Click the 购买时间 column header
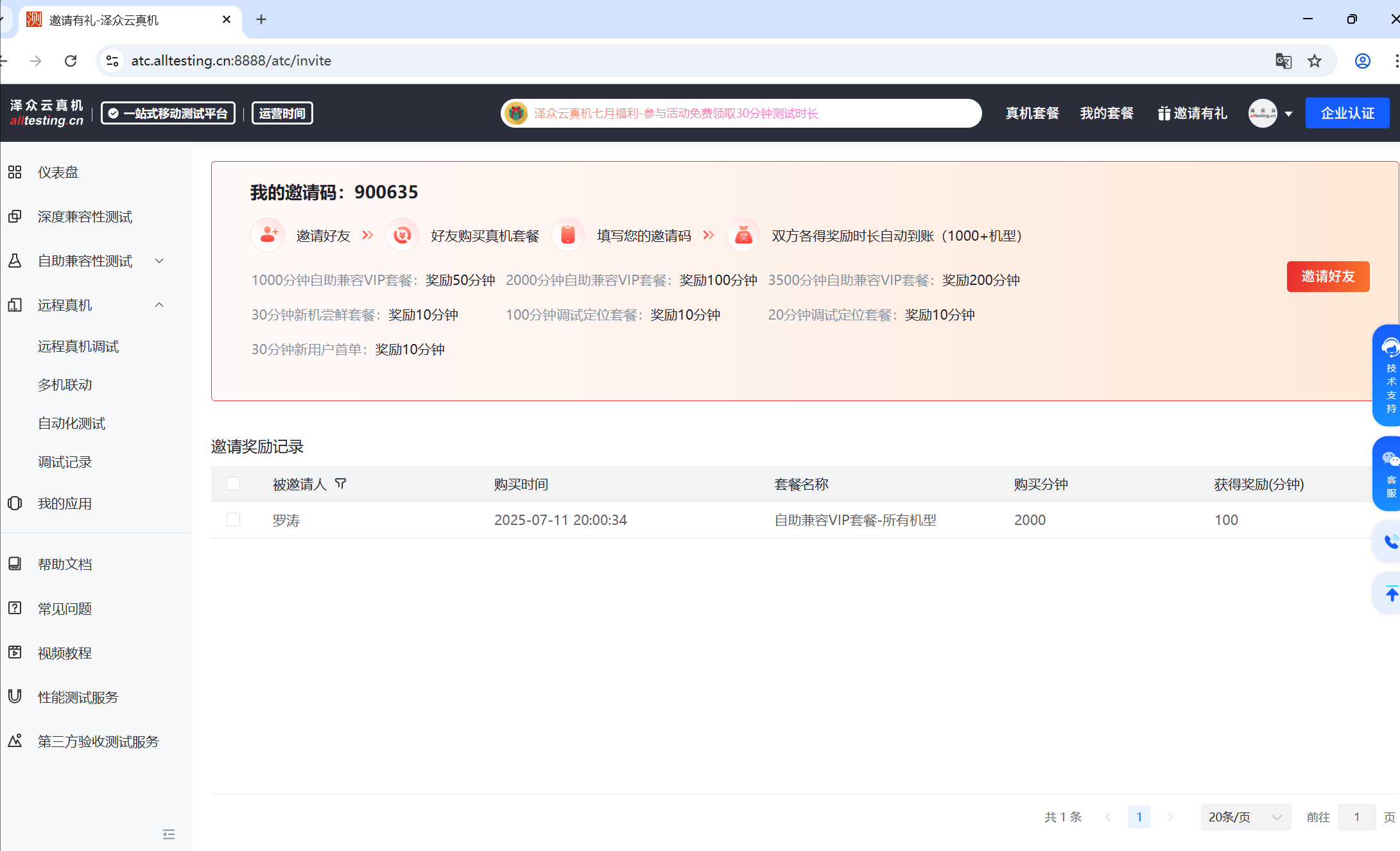 coord(521,484)
